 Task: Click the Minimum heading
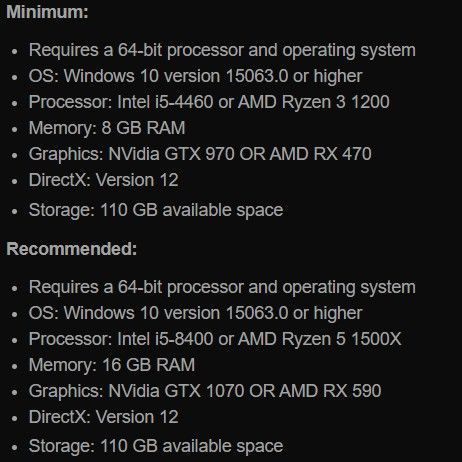click(47, 12)
